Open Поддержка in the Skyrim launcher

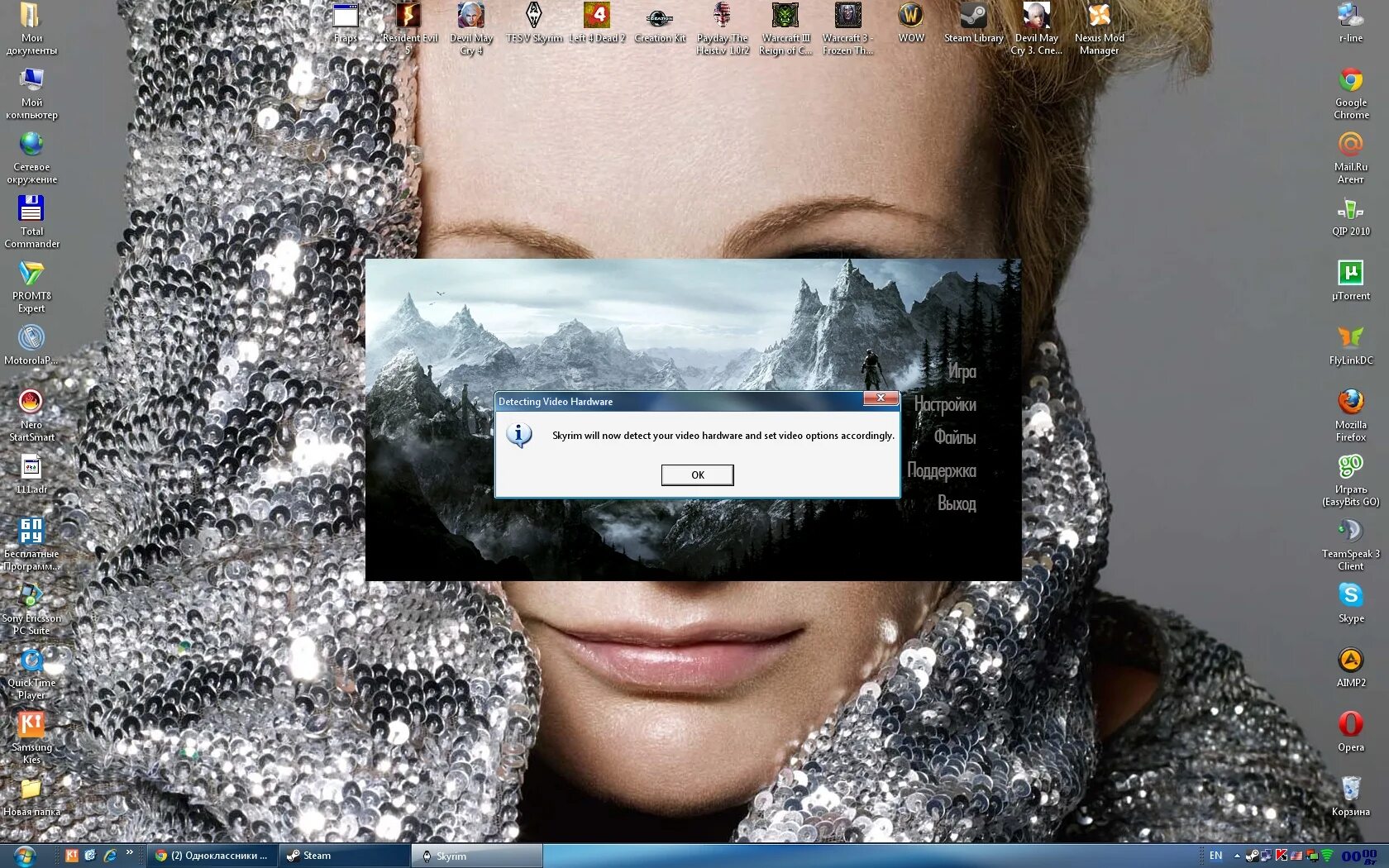point(942,471)
